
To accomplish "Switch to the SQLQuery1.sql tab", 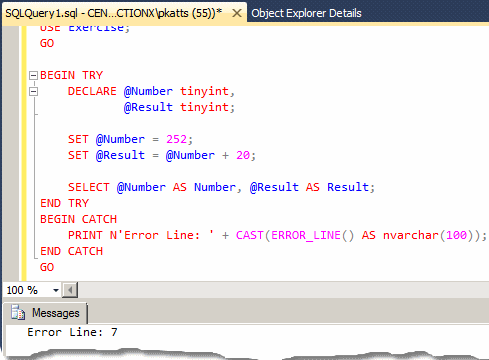I will 113,13.
